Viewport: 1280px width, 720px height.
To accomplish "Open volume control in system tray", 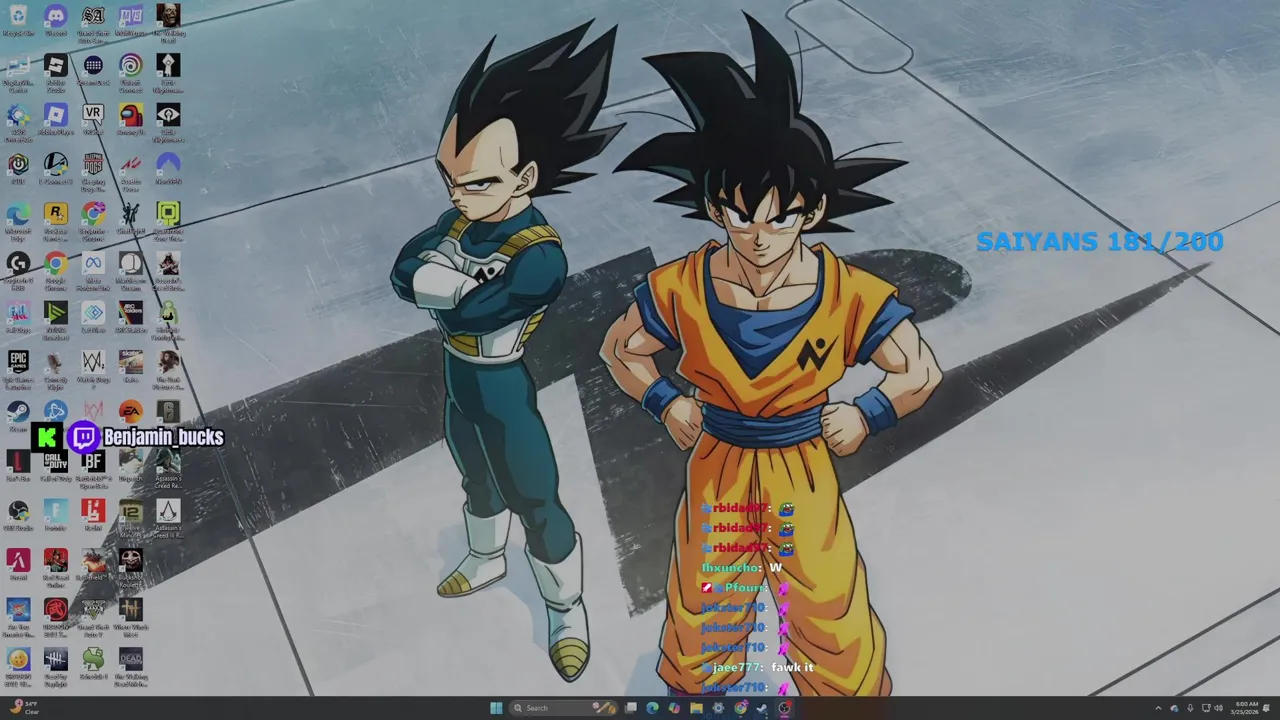I will tap(1218, 708).
